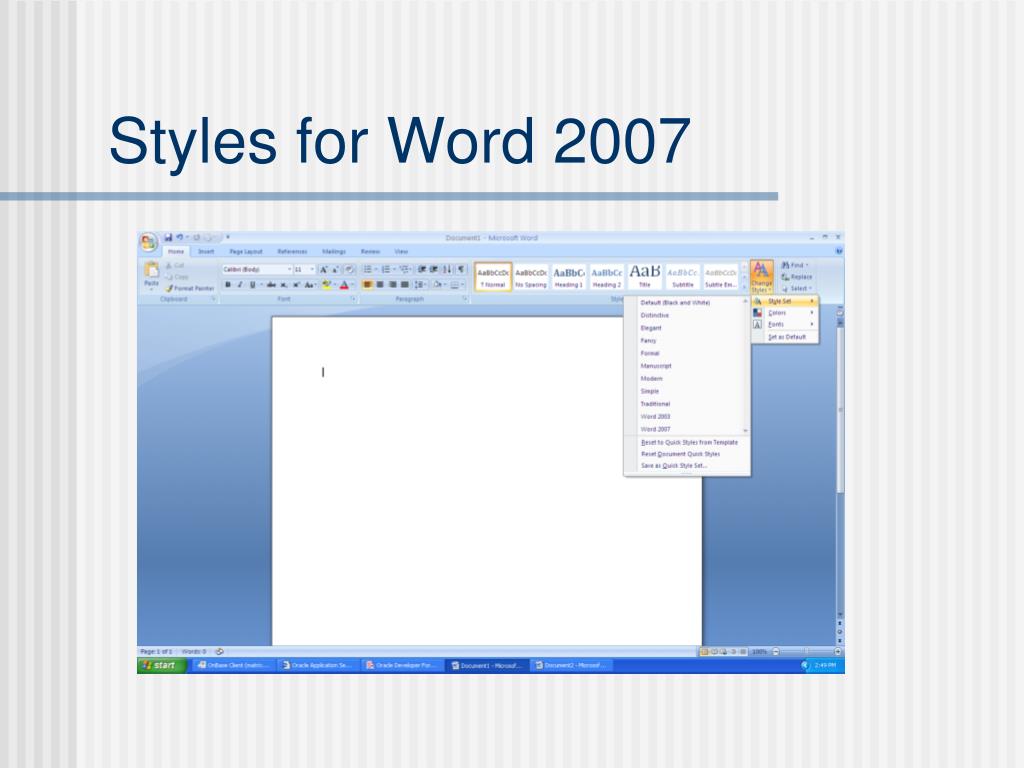1024x768 pixels.
Task: Switch to Document2 taskbar button
Action: click(x=571, y=665)
